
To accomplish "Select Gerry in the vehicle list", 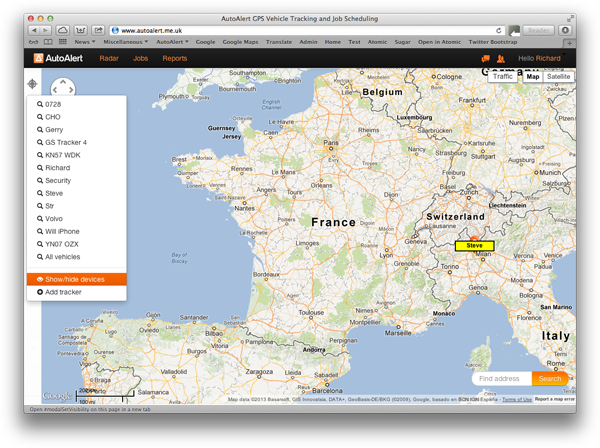I will 77,130.
